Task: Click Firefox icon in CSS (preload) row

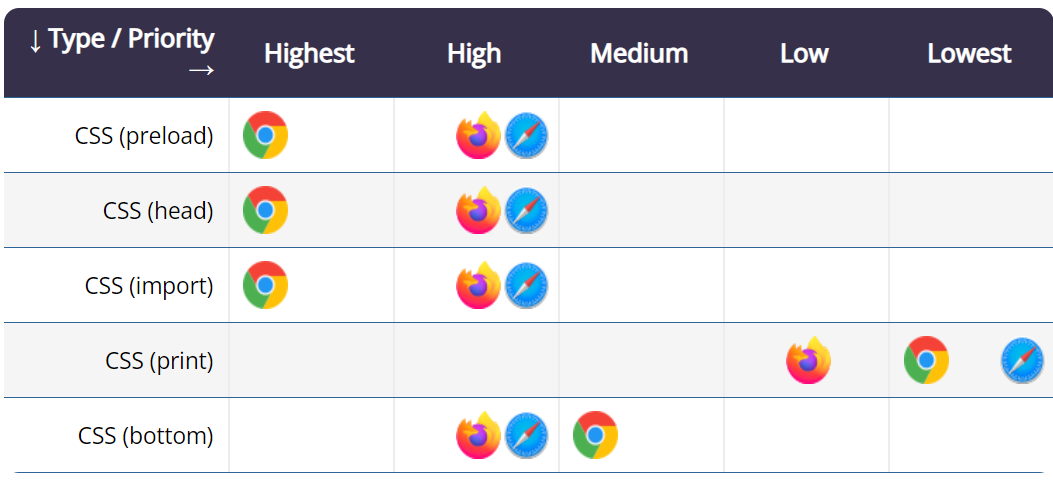Action: coord(478,135)
